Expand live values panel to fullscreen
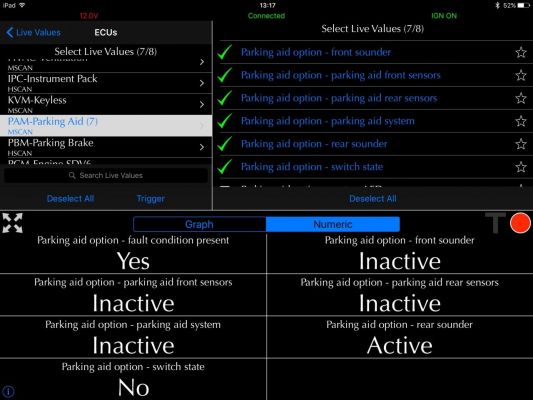533x400 pixels. point(12,223)
